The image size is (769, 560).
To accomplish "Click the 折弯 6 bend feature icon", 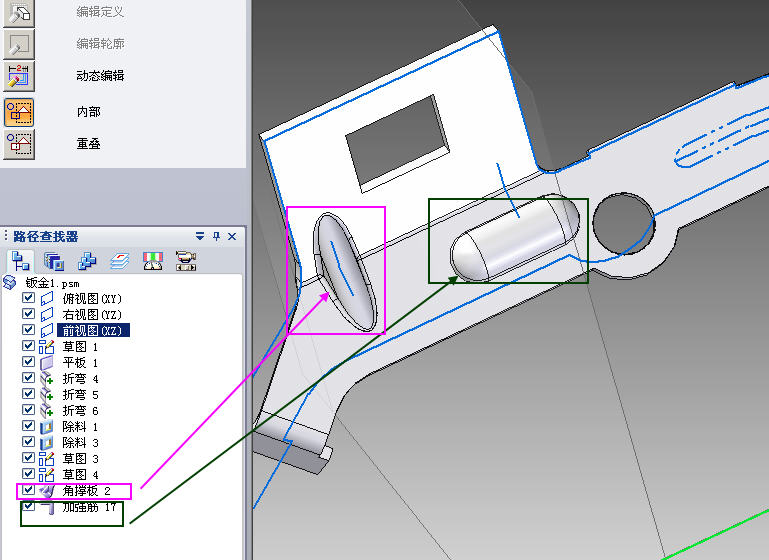I will tap(47, 410).
